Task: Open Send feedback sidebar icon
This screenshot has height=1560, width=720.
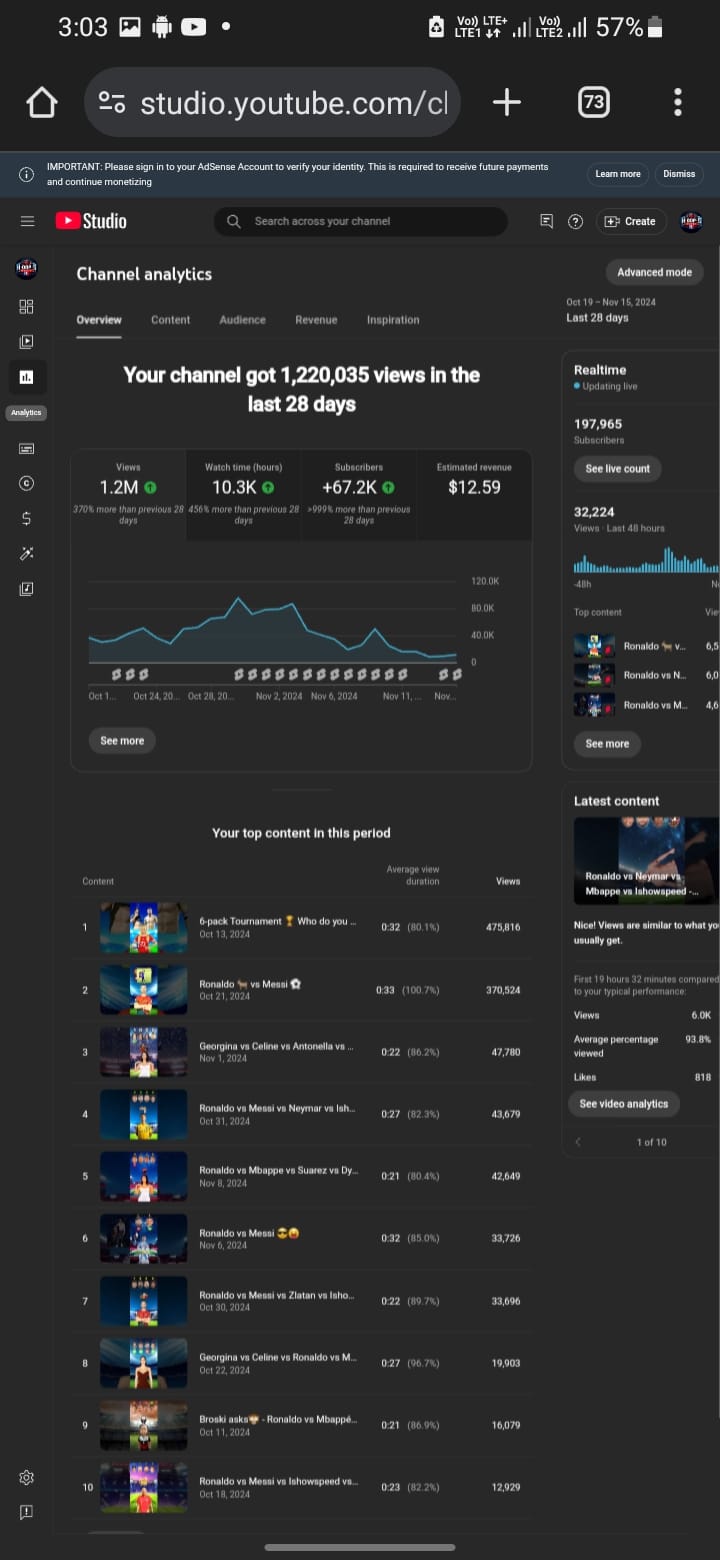Action: pyautogui.click(x=27, y=1512)
